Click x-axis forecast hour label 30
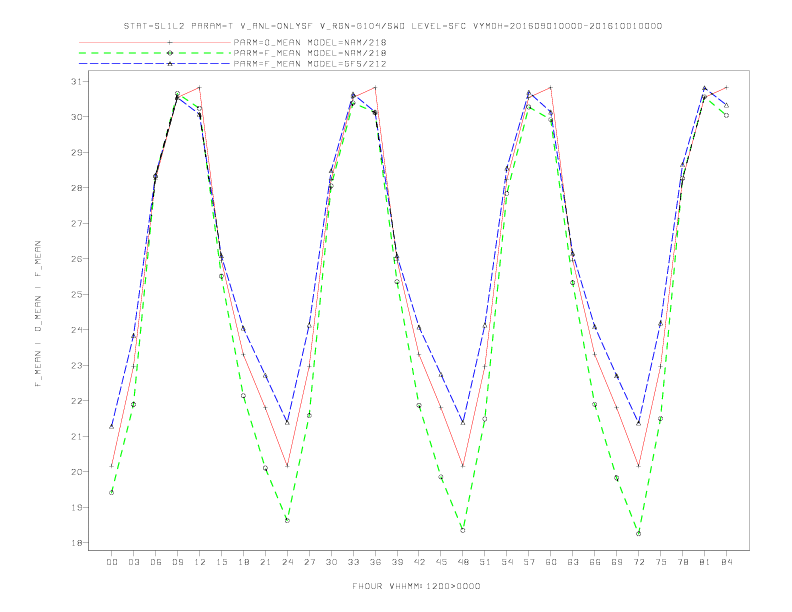The width and height of the screenshot is (792, 612). (x=331, y=562)
